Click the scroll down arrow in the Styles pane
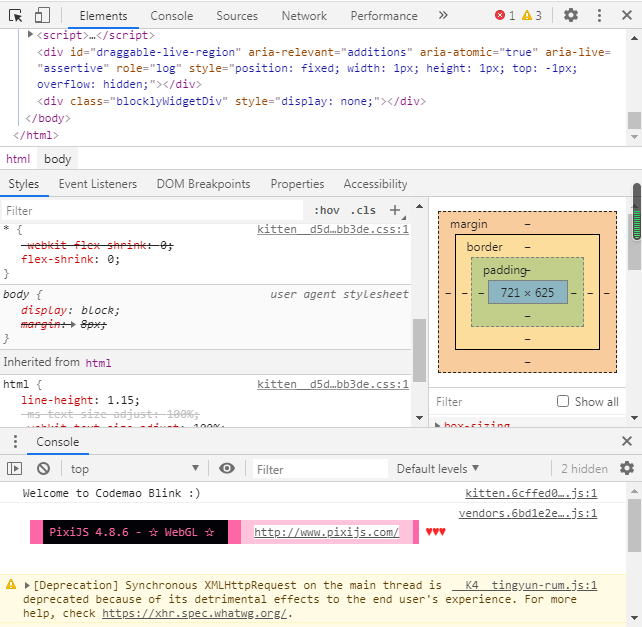This screenshot has height=627, width=642. pyautogui.click(x=419, y=417)
